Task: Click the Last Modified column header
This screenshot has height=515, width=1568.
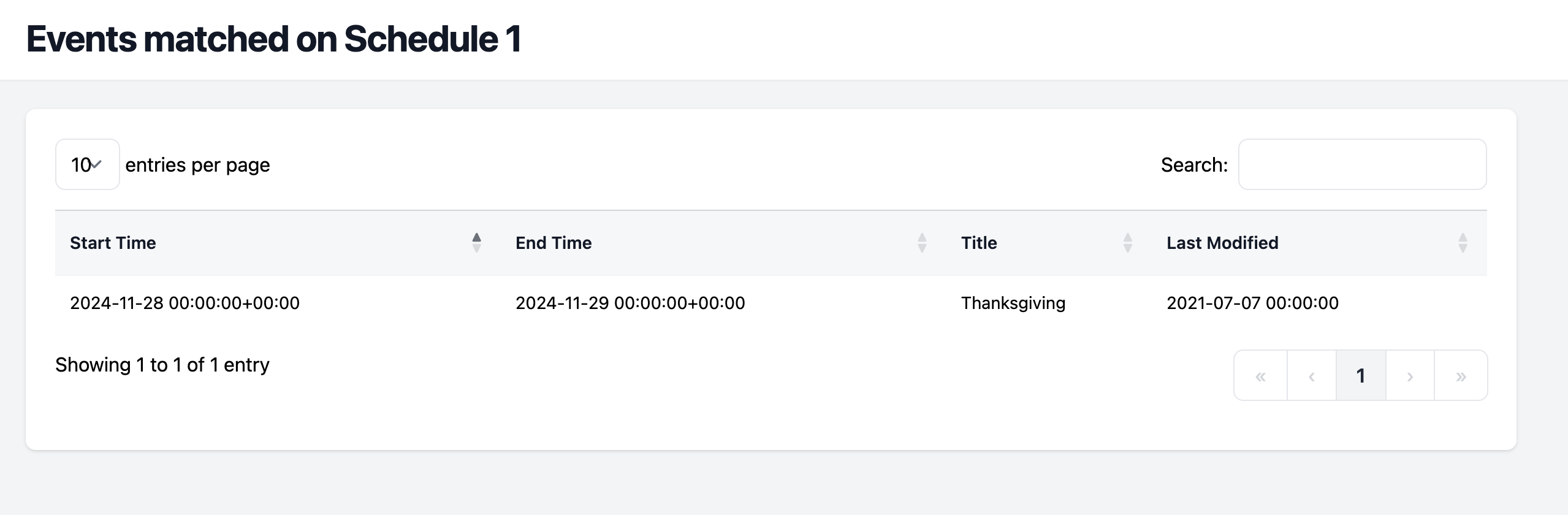Action: (1222, 243)
